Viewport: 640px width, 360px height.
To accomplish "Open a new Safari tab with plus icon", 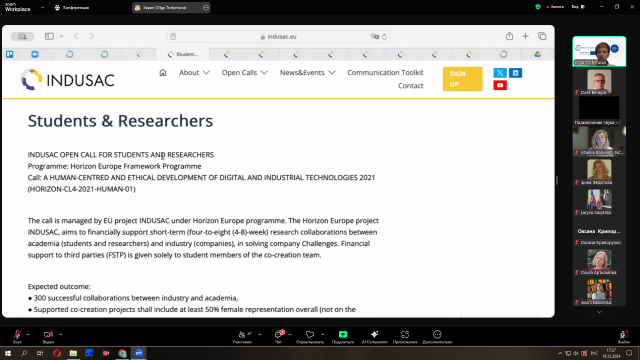I will click(x=525, y=36).
